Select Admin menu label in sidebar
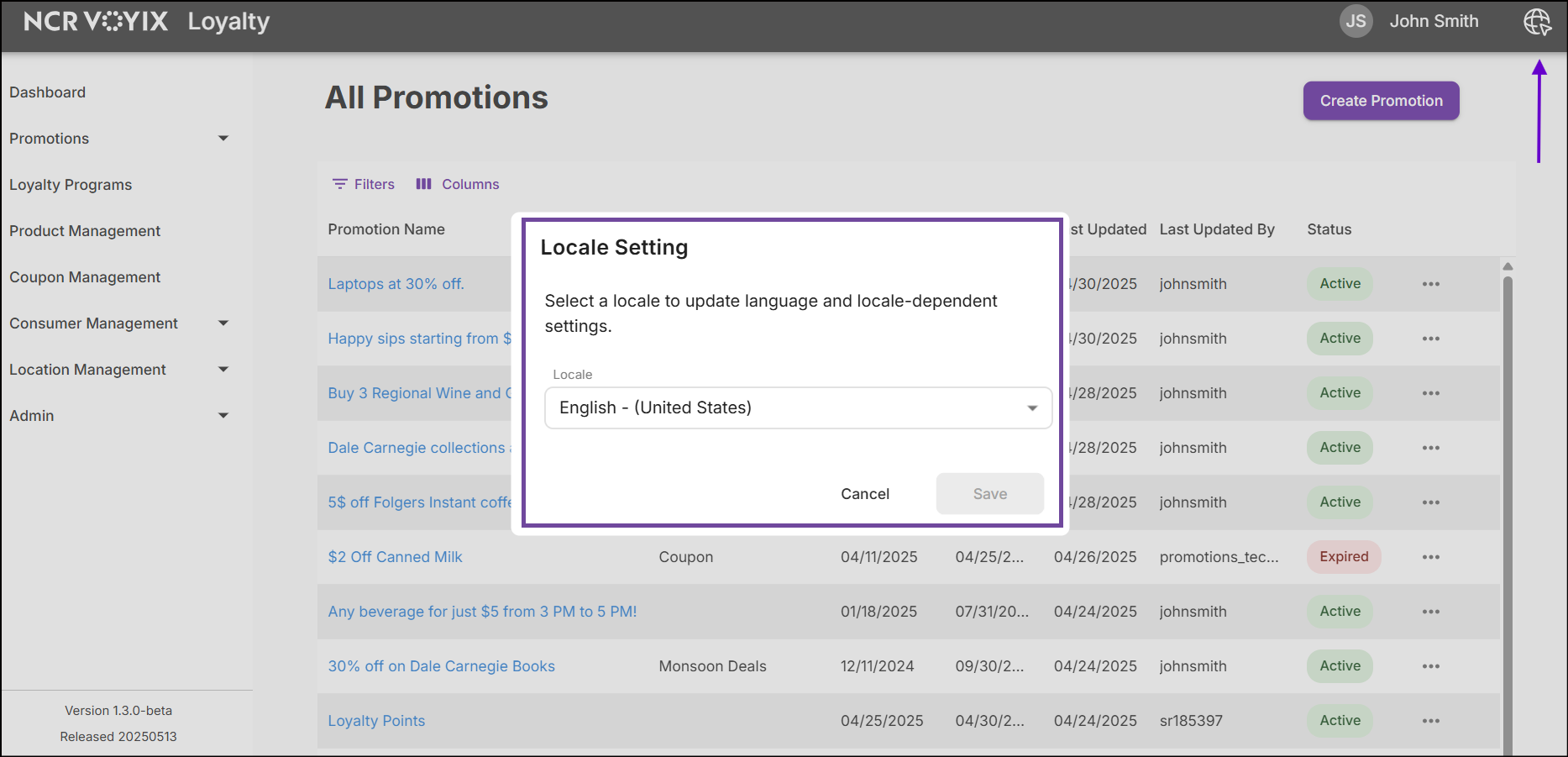The height and width of the screenshot is (757, 1568). pyautogui.click(x=32, y=416)
